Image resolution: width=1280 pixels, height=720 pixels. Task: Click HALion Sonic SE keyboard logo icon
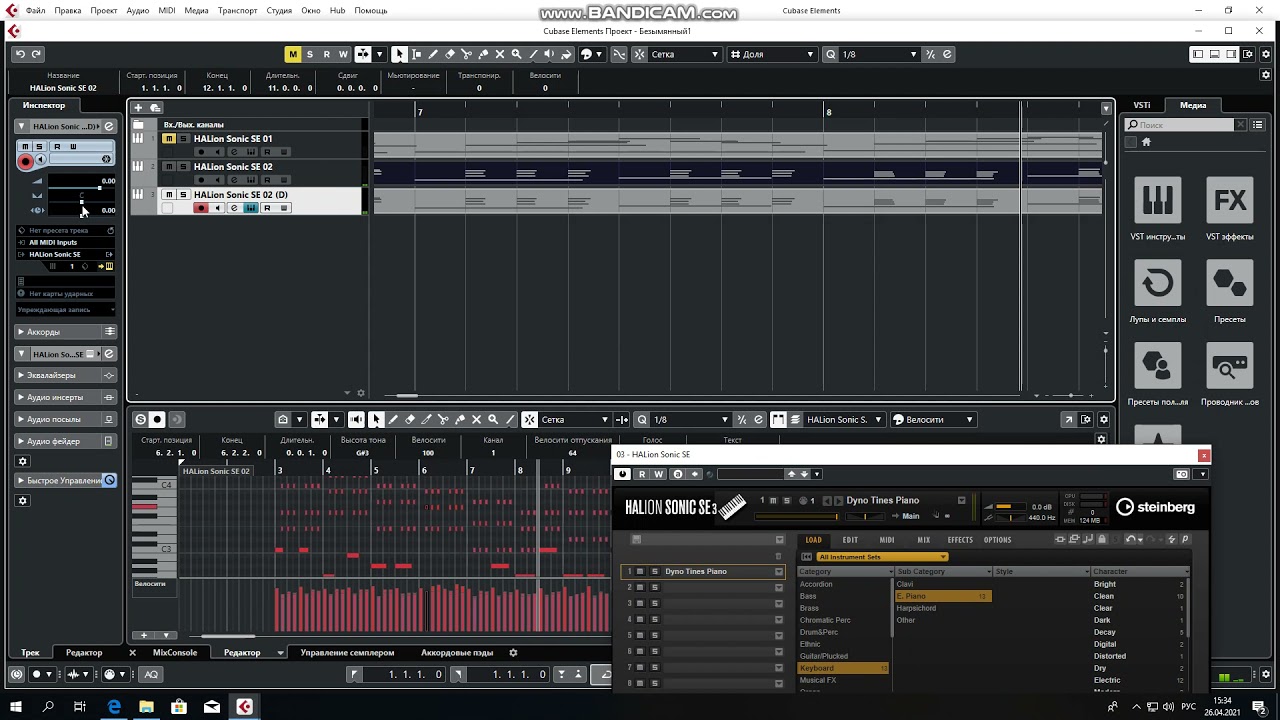click(732, 507)
